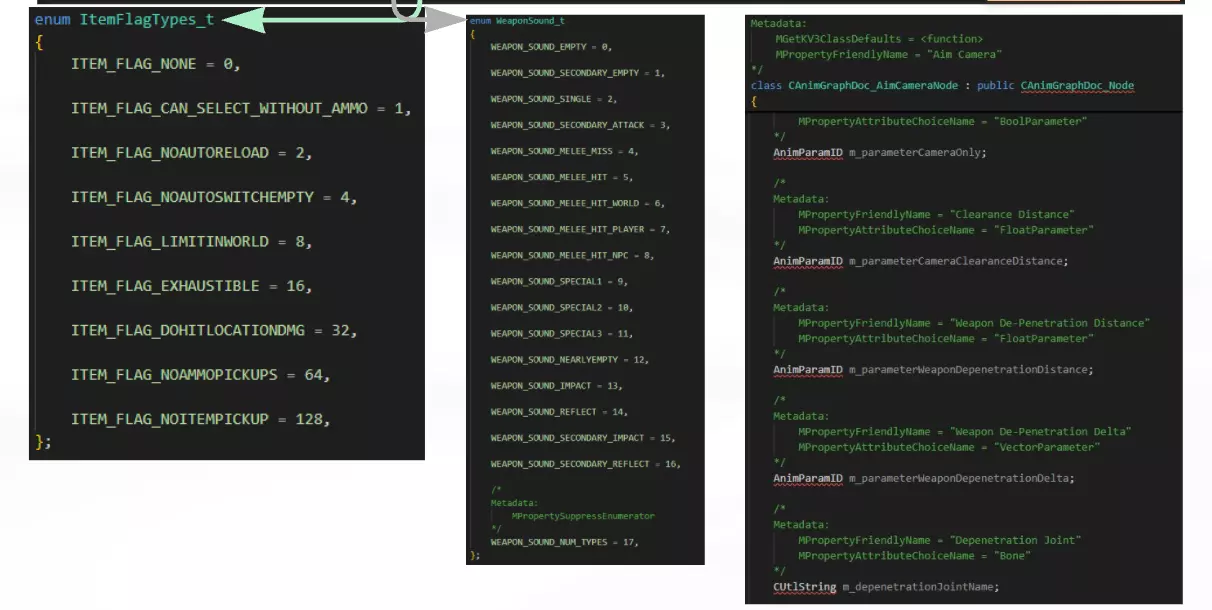Select ITEM_FLAG_NOITEMPICKUP = 128 line
Screen dimensions: 1212x610
pyautogui.click(x=201, y=419)
